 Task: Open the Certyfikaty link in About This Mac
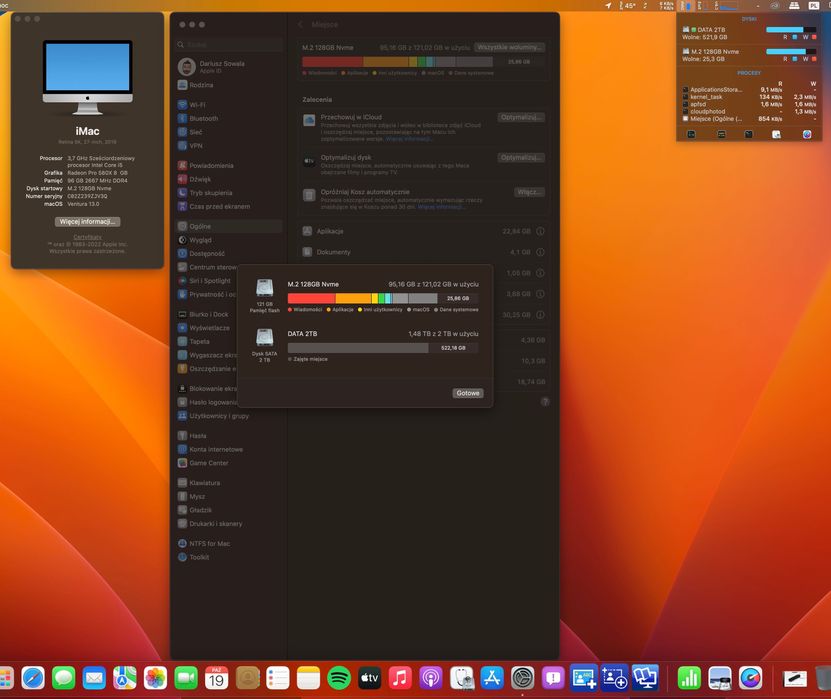[x=87, y=237]
